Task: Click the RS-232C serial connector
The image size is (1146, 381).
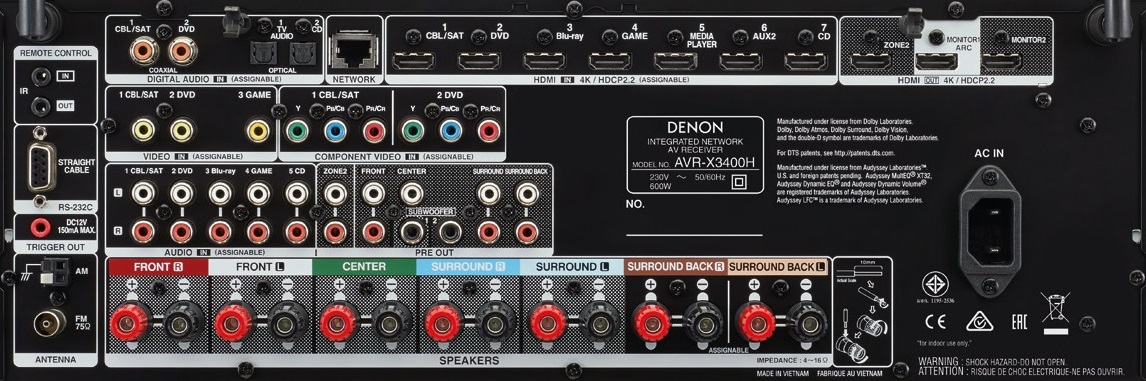Action: pyautogui.click(x=42, y=167)
